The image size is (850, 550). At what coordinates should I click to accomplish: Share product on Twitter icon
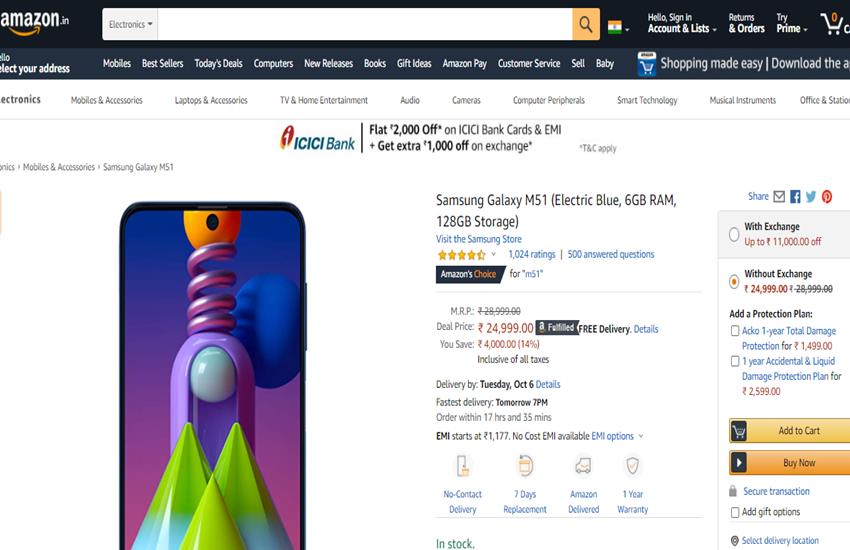[x=811, y=197]
